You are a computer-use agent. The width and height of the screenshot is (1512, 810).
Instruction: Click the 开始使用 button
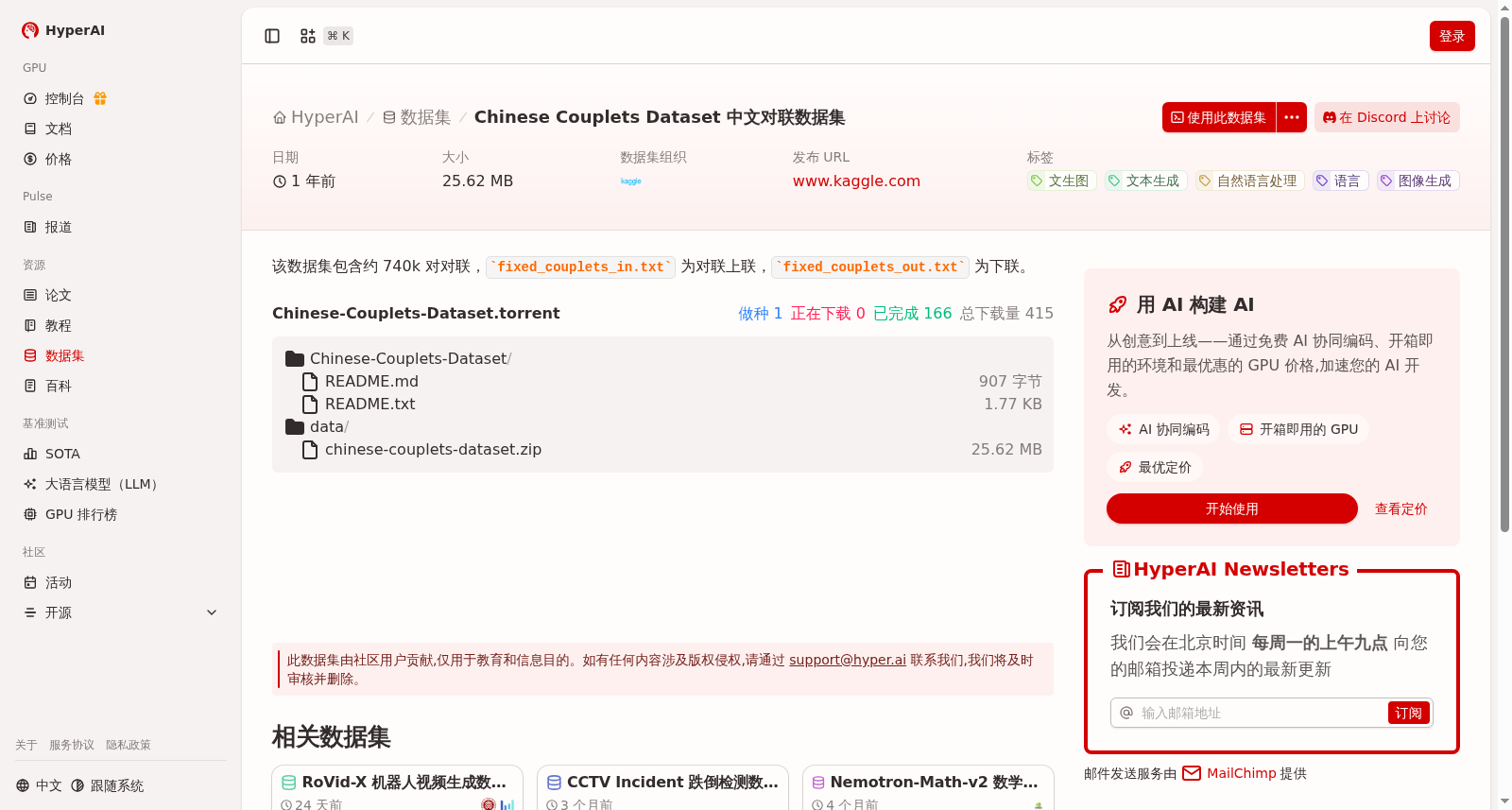pyautogui.click(x=1232, y=508)
